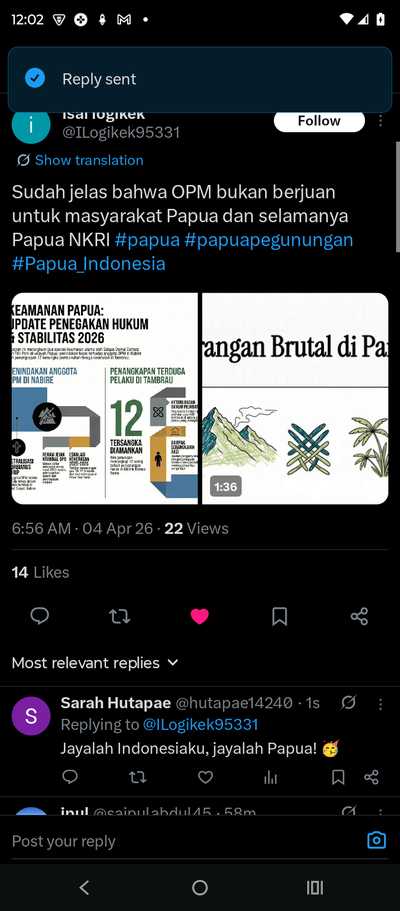The height and width of the screenshot is (911, 400).
Task: Open the #papuapegunungan hashtag
Action: click(x=268, y=240)
